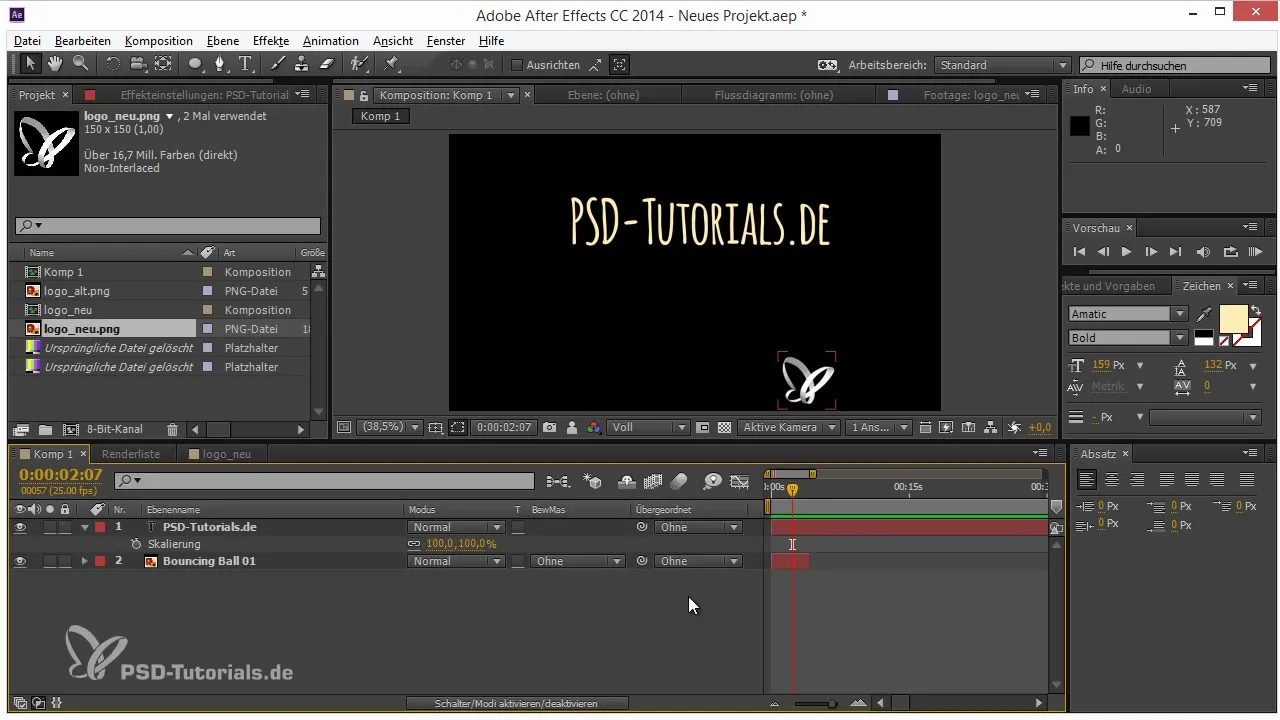Open the Arbeitsbereich Standard dropdown
The width and height of the screenshot is (1280, 720).
(1003, 65)
